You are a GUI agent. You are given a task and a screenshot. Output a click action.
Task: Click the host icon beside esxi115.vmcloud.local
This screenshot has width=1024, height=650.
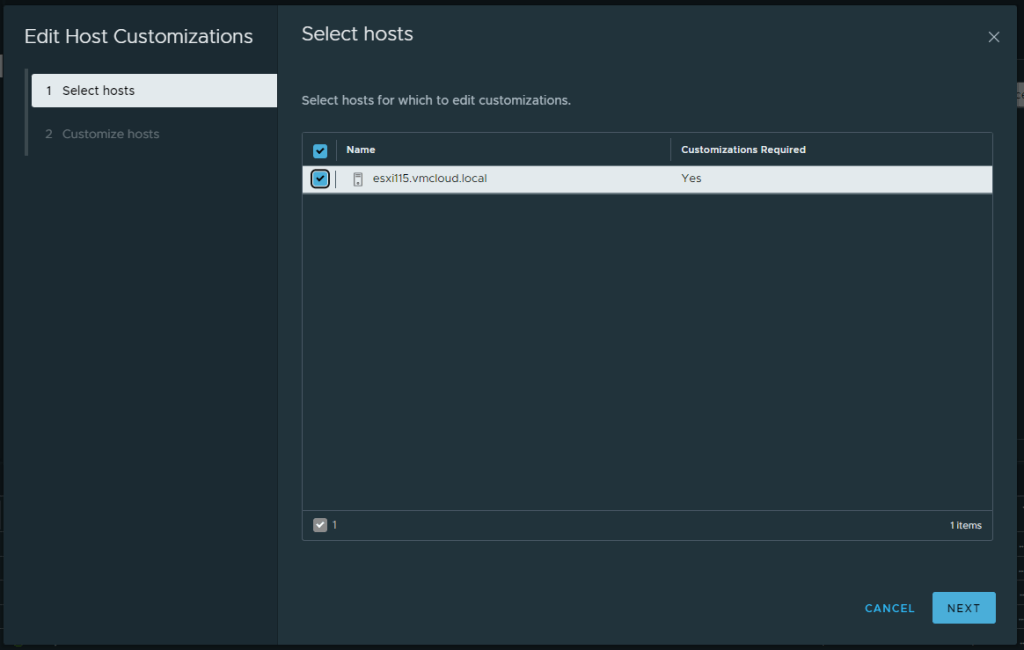(358, 179)
